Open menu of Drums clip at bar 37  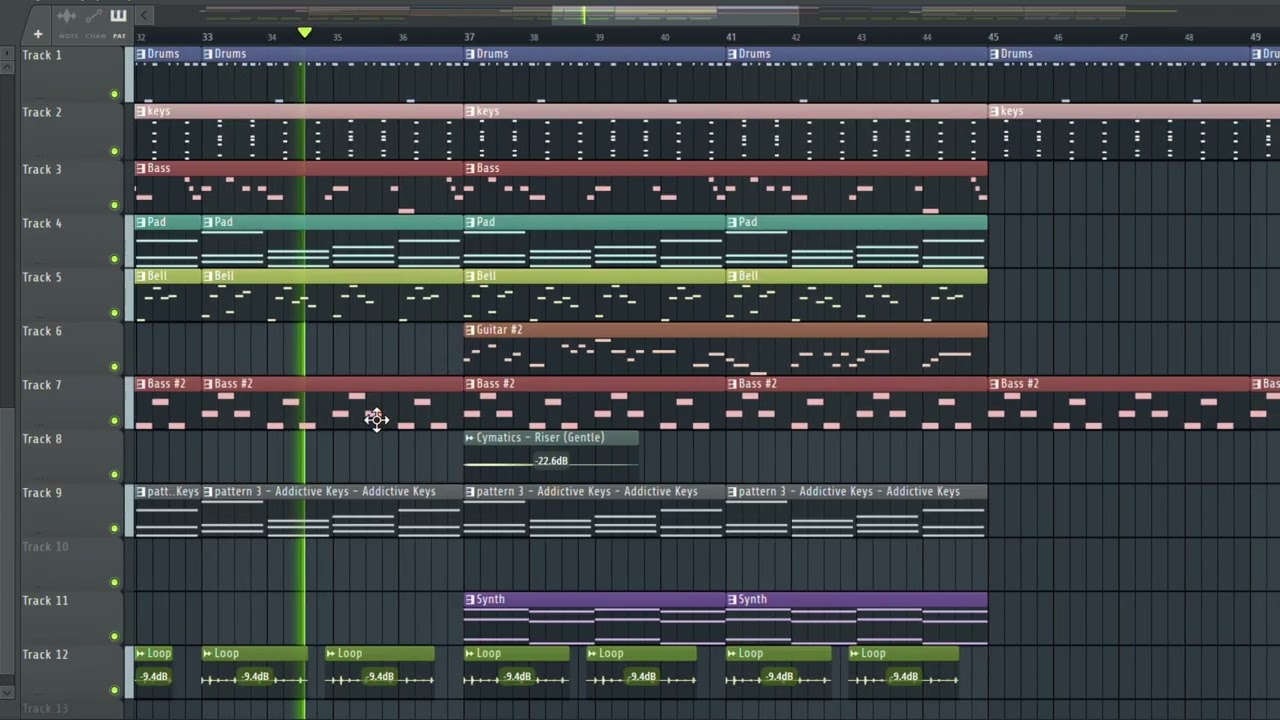pos(470,54)
